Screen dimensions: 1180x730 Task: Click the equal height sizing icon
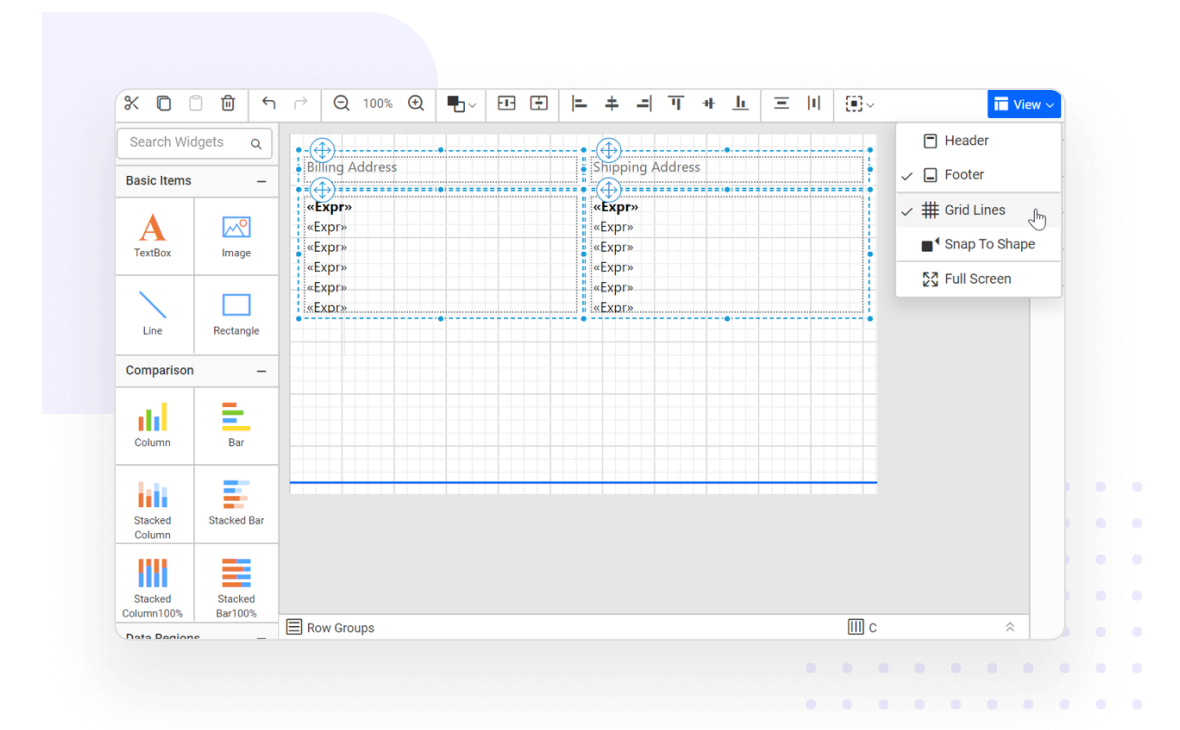(x=539, y=103)
